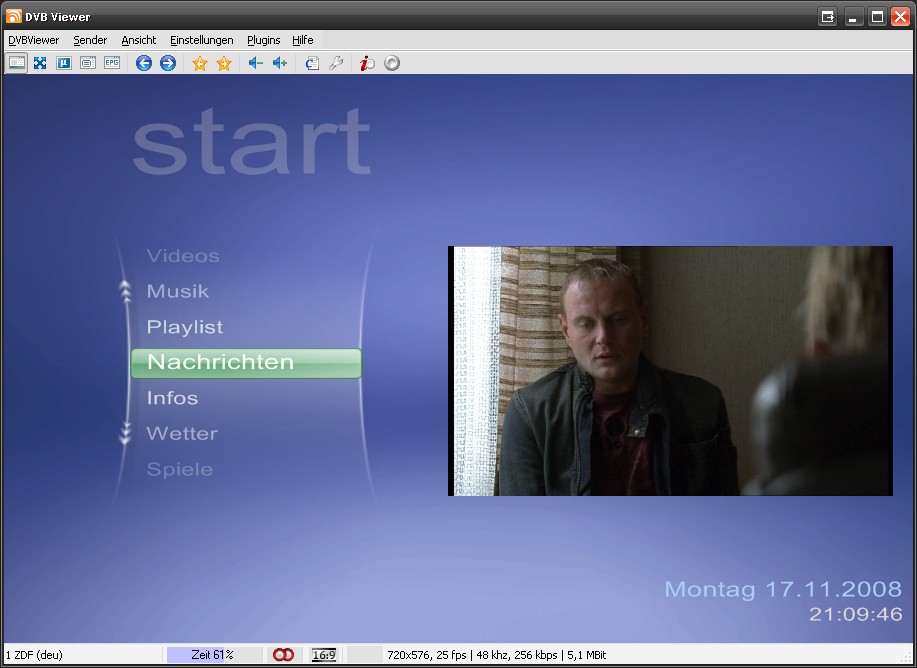917x668 pixels.
Task: Open the Sender menu
Action: pyautogui.click(x=90, y=40)
